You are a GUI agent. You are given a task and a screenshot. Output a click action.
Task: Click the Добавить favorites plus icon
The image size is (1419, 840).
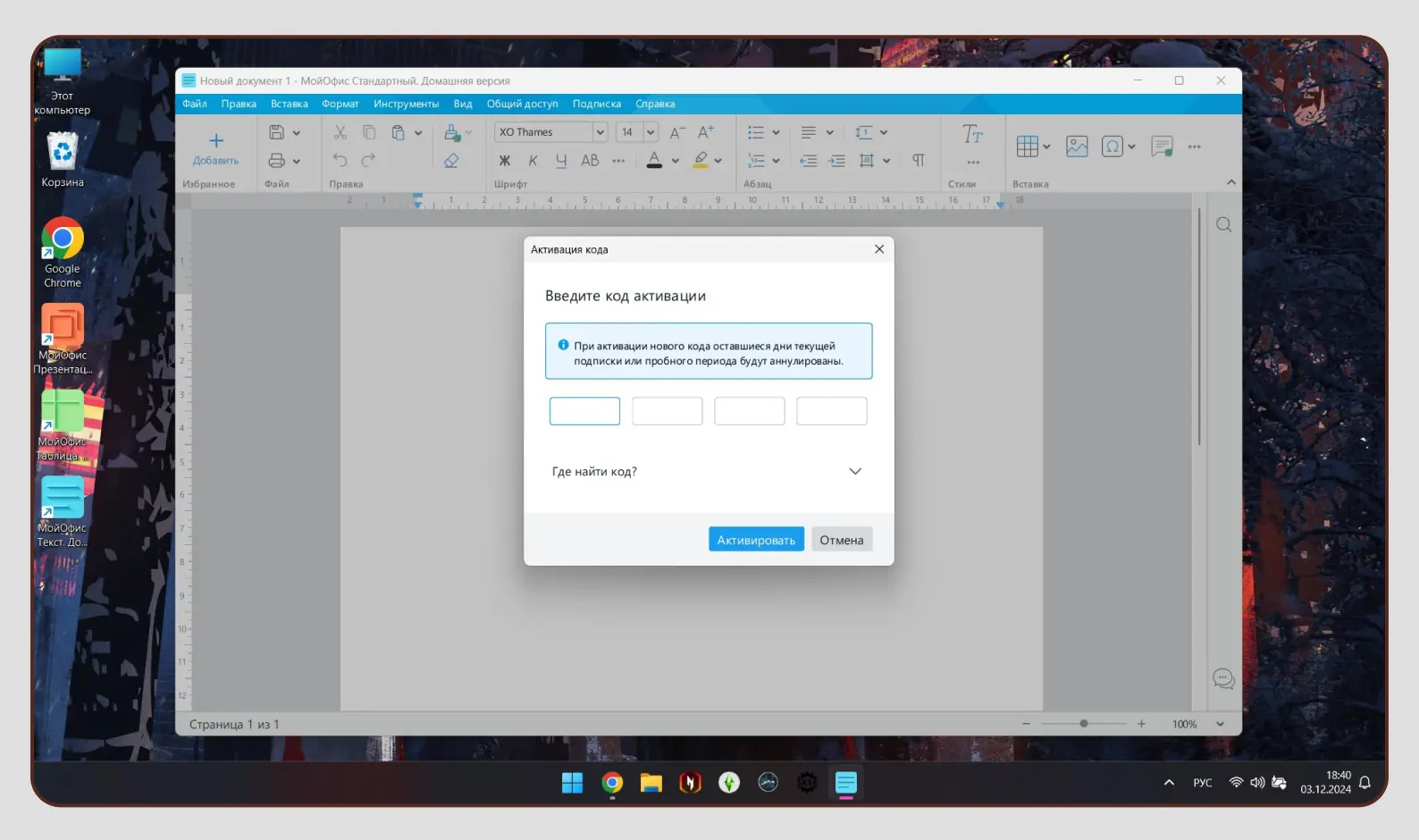(216, 140)
